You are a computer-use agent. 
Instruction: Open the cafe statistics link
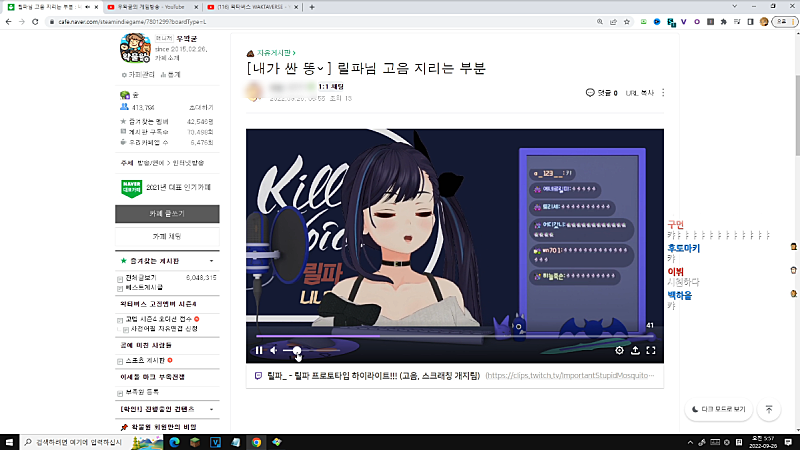coord(170,74)
